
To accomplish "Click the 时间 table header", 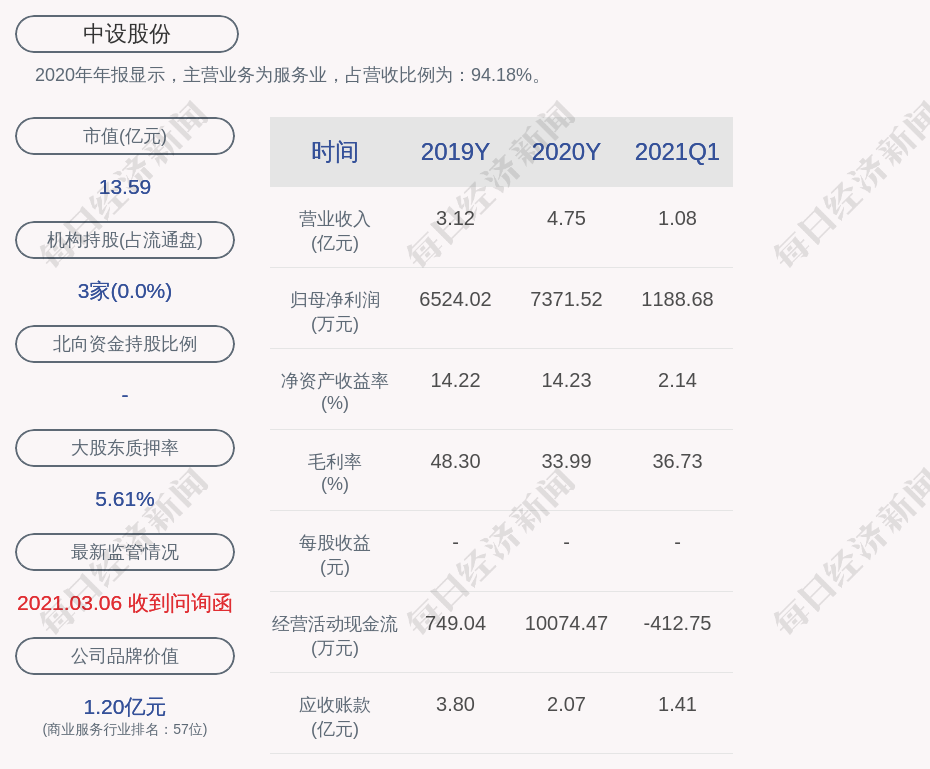I will coord(335,152).
